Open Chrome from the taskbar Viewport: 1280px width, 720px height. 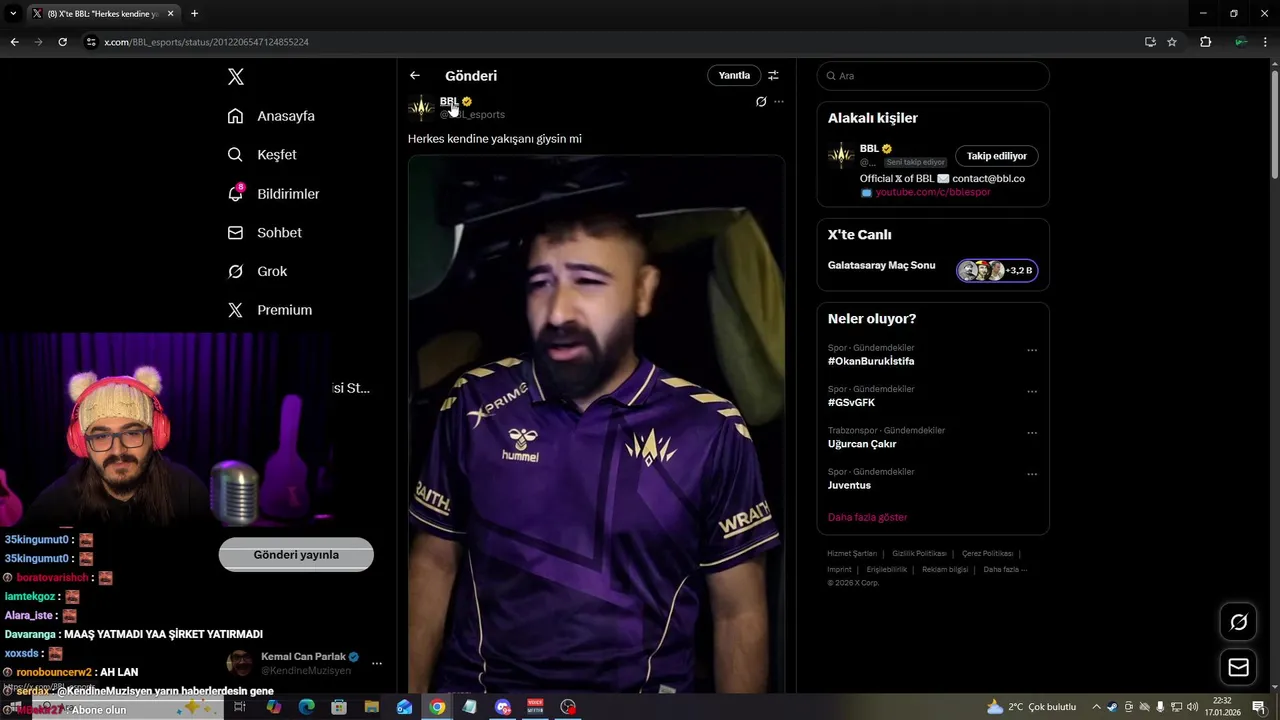click(437, 707)
